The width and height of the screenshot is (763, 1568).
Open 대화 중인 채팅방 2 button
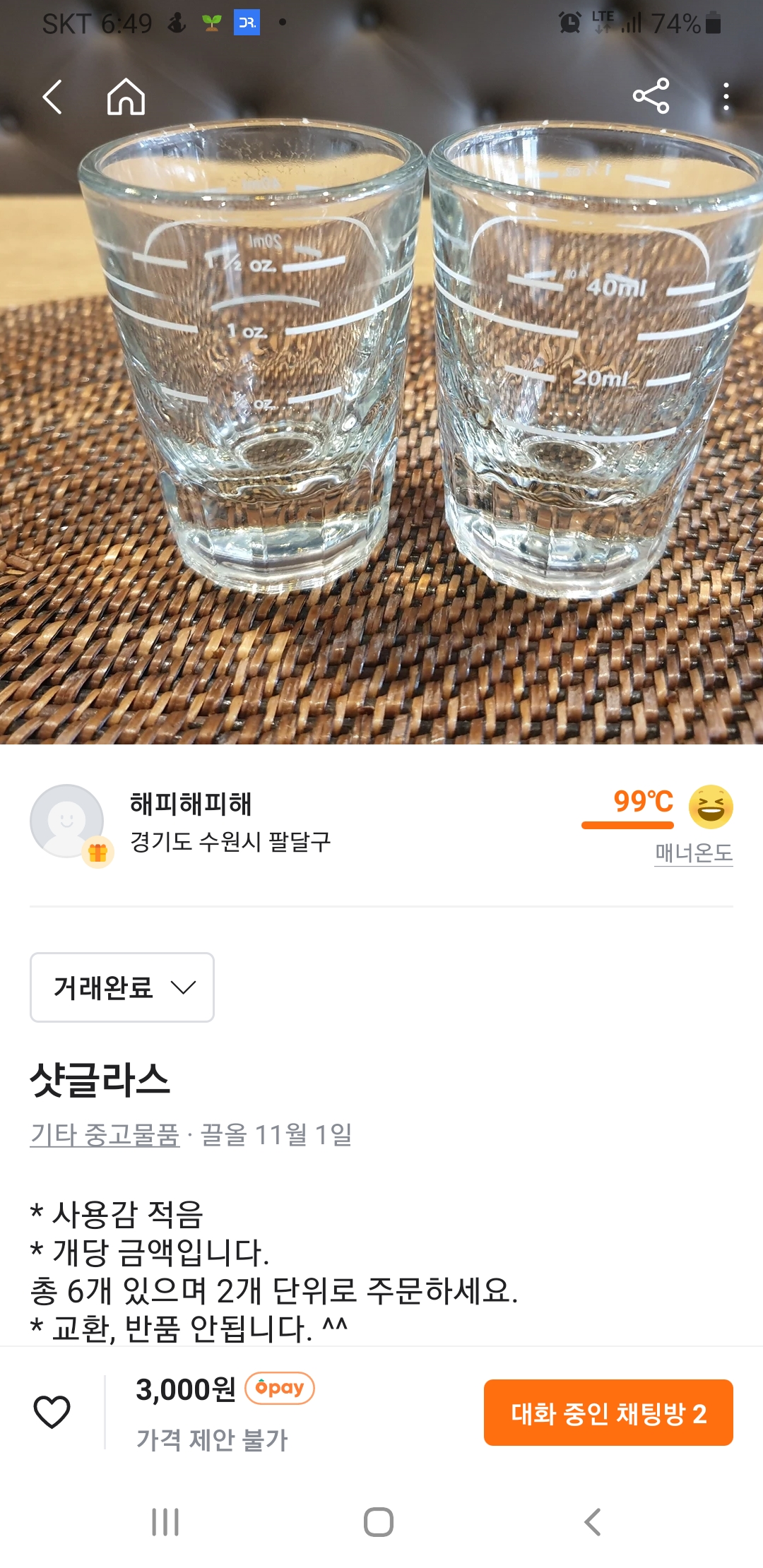coord(608,1413)
